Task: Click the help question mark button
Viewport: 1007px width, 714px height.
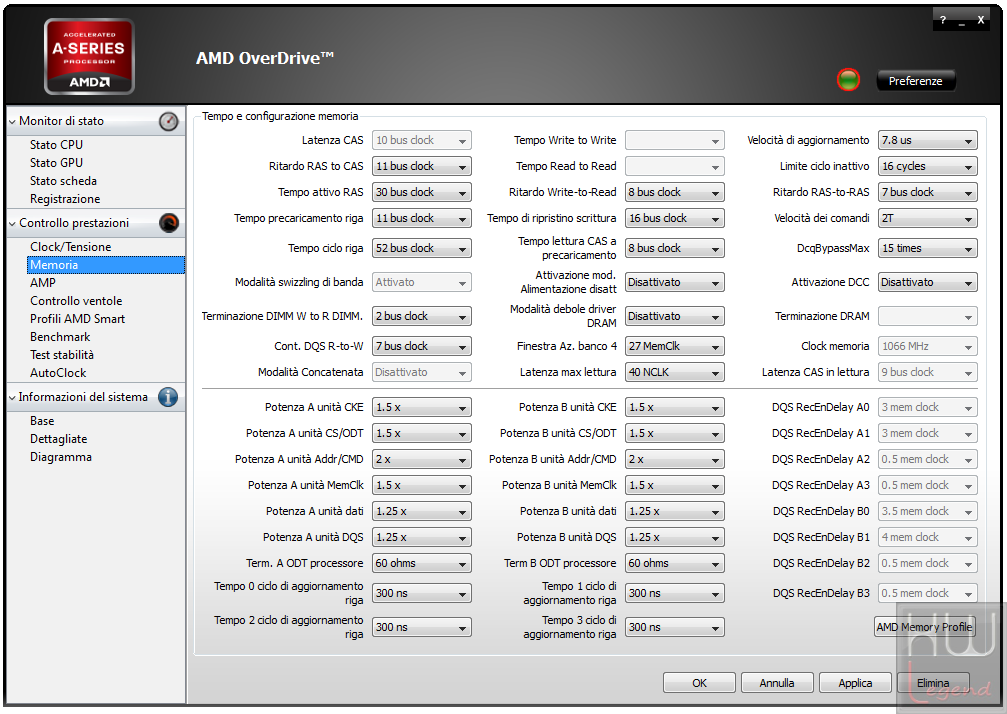Action: (x=943, y=20)
